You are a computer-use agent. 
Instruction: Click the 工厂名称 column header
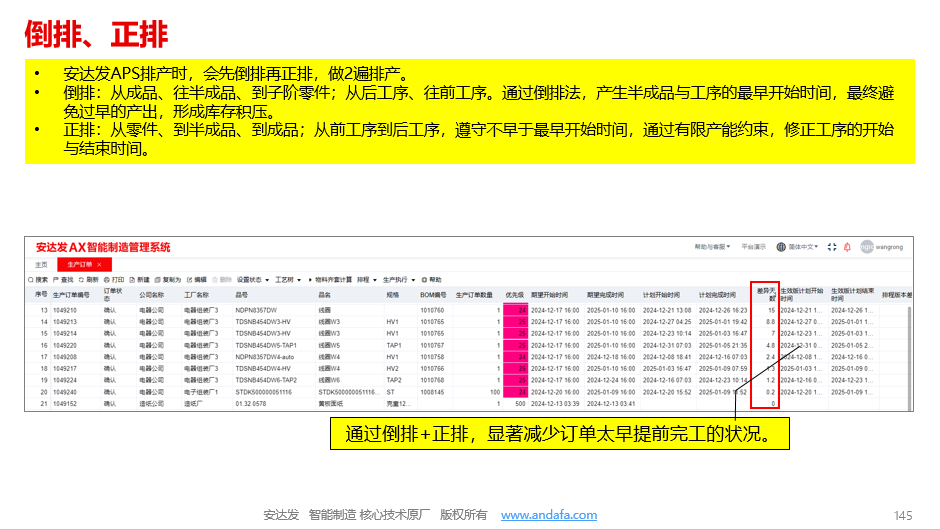[197, 295]
